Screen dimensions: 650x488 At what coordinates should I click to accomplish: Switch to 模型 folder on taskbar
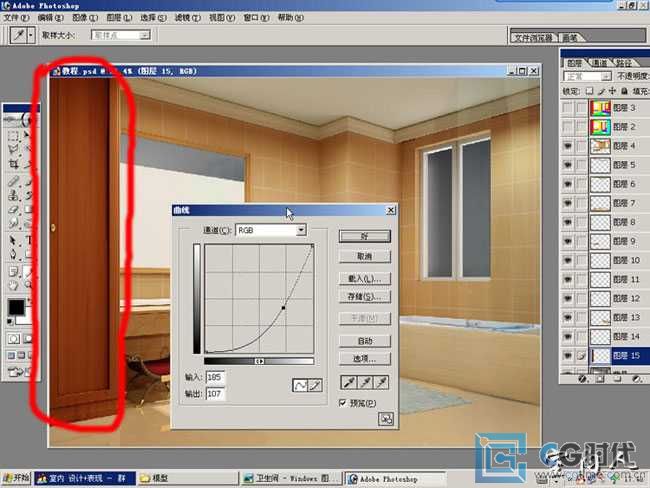pos(189,478)
